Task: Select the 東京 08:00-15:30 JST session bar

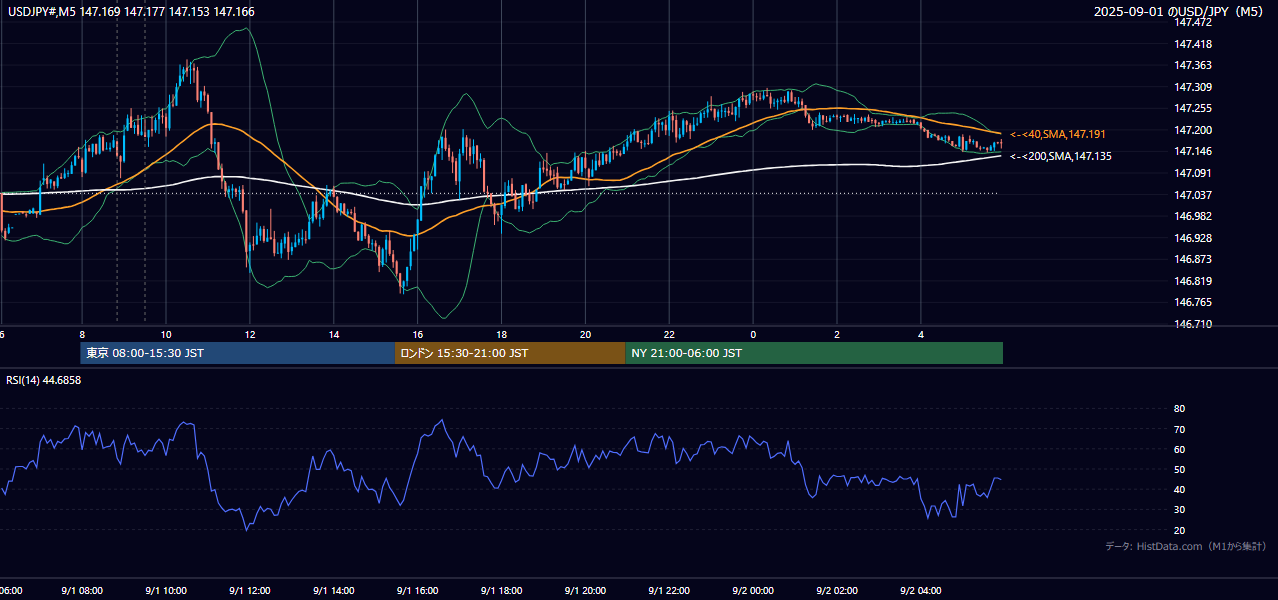Action: (x=238, y=353)
